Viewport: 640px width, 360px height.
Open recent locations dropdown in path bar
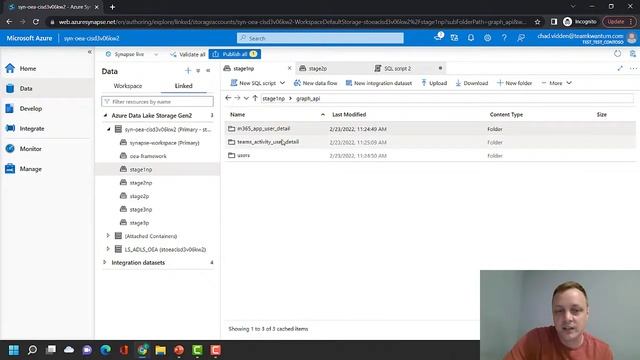246,98
